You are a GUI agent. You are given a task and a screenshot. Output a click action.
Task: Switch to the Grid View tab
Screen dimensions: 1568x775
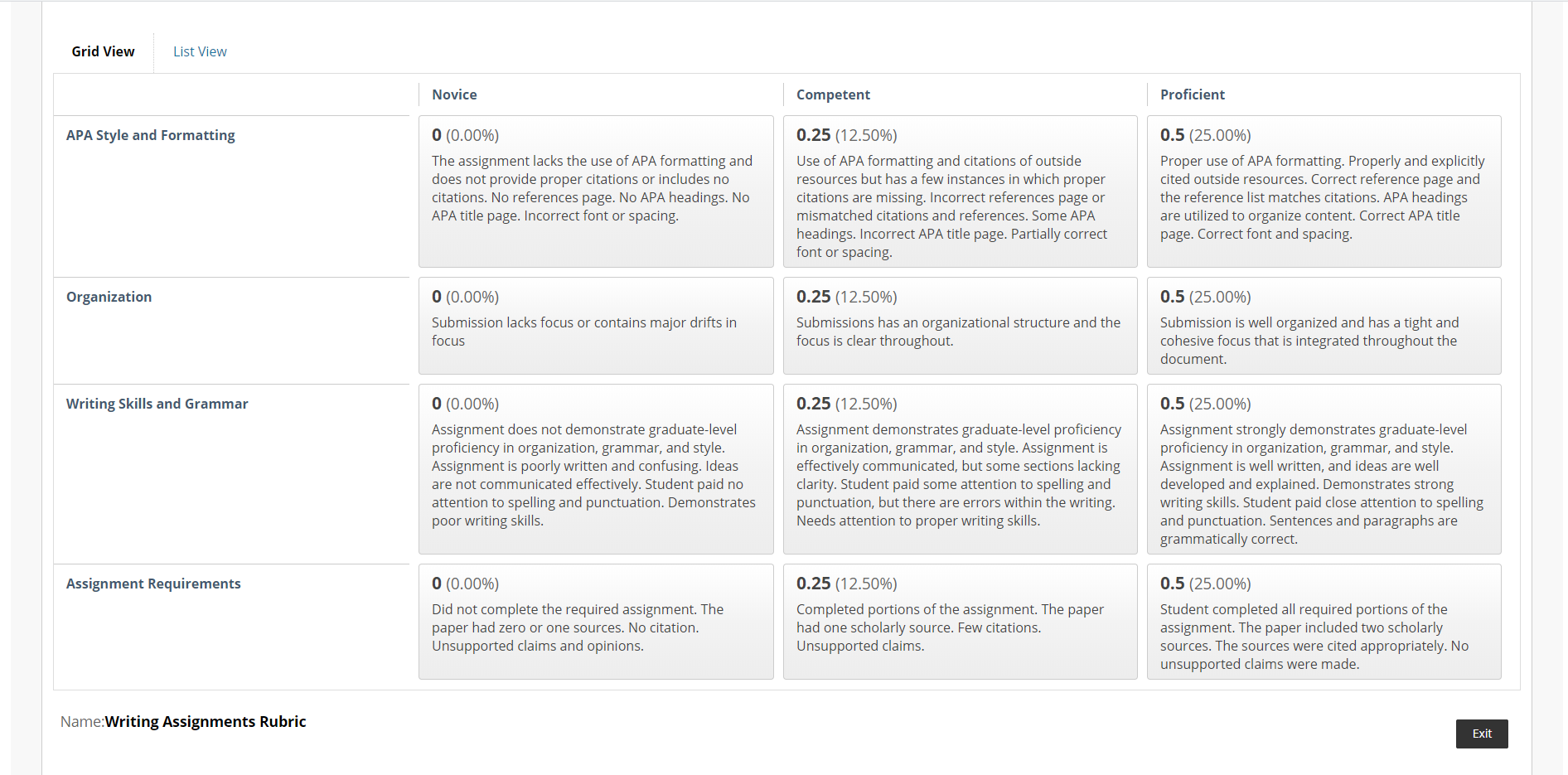tap(103, 51)
